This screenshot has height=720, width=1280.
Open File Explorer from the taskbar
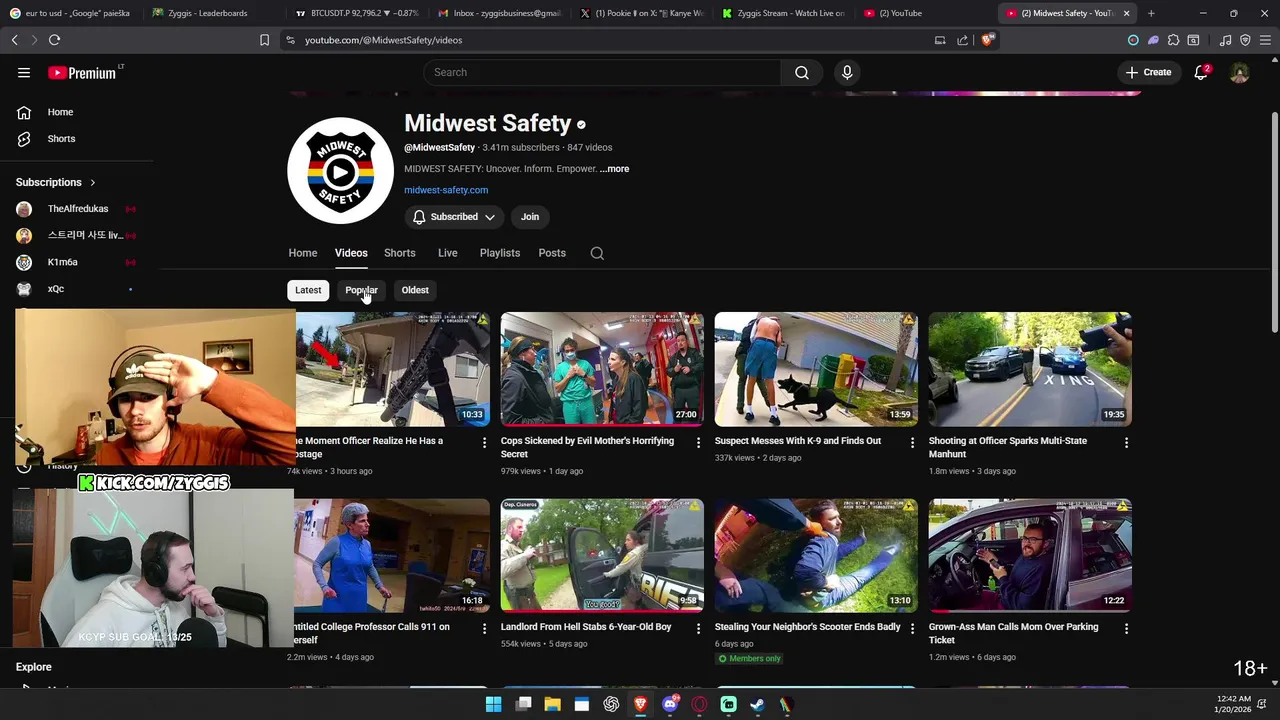(552, 704)
